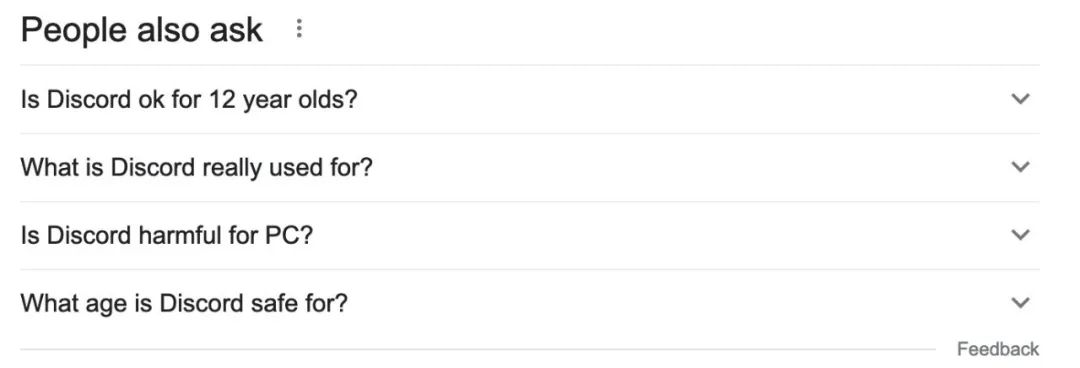Show the answer about Discord's safe age

pos(530,303)
